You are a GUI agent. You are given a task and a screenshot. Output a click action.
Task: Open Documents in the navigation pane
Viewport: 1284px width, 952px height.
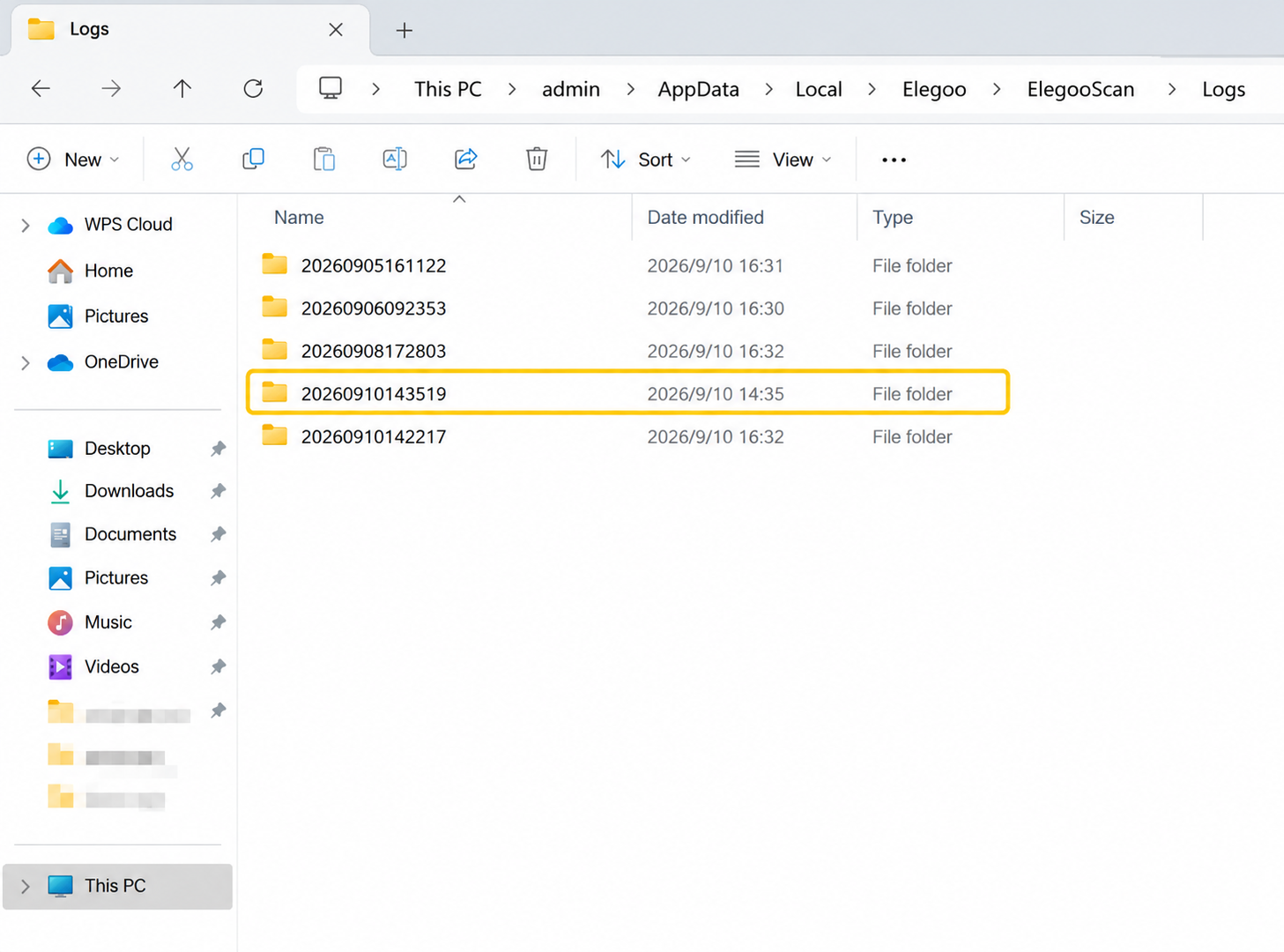[x=130, y=534]
